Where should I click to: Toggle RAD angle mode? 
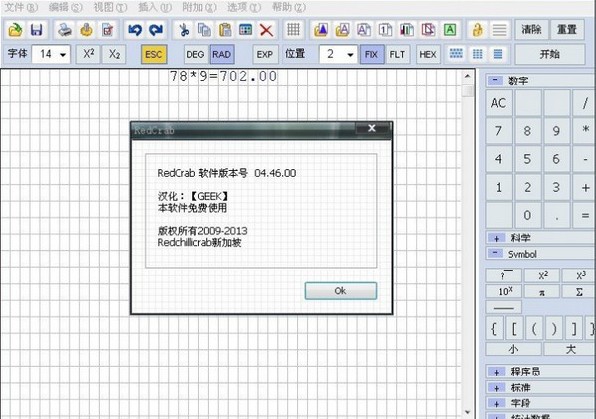(x=222, y=54)
